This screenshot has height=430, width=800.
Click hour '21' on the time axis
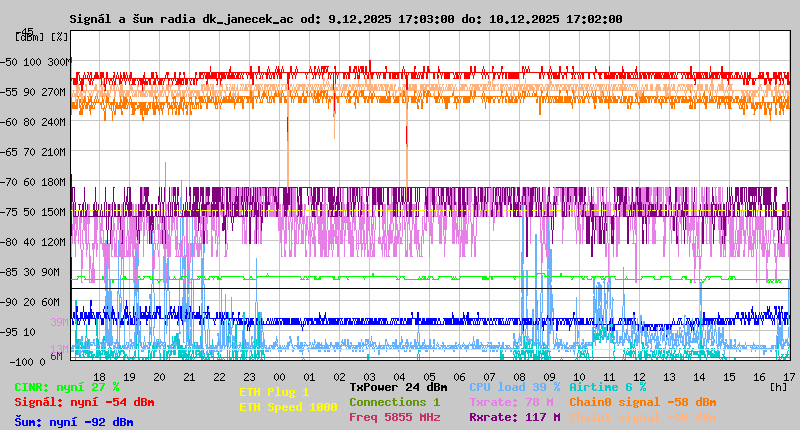coord(189,377)
